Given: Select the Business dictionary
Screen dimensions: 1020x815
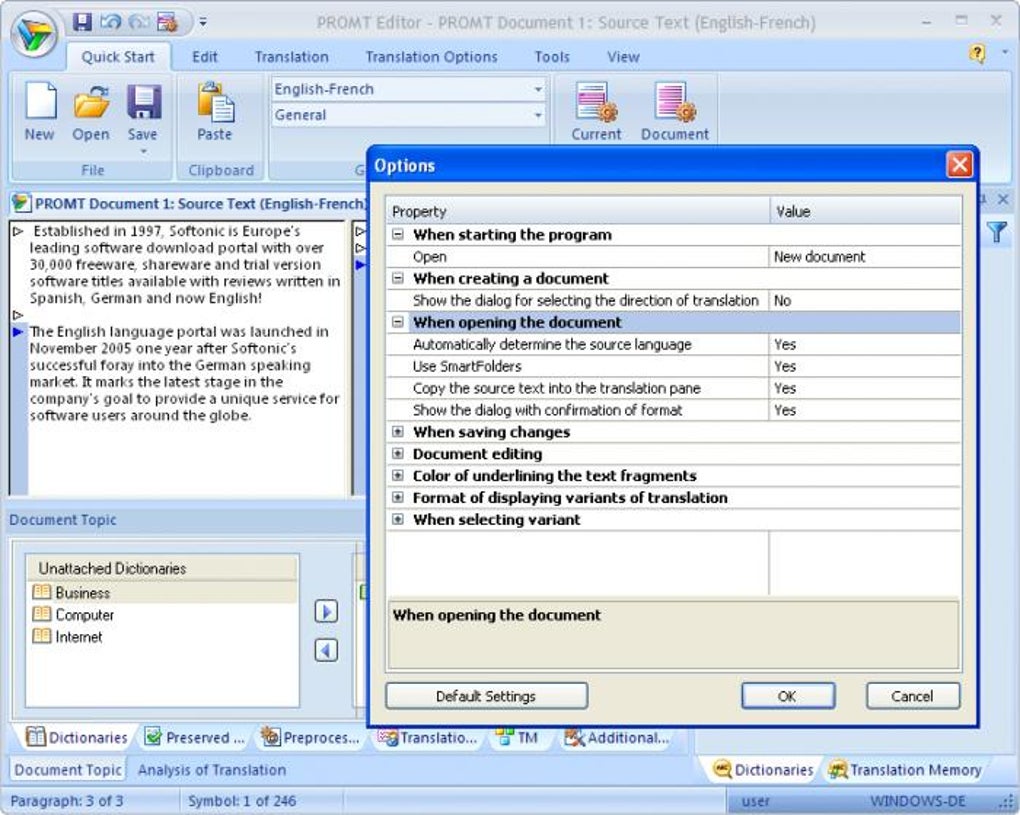Looking at the screenshot, I should point(162,593).
